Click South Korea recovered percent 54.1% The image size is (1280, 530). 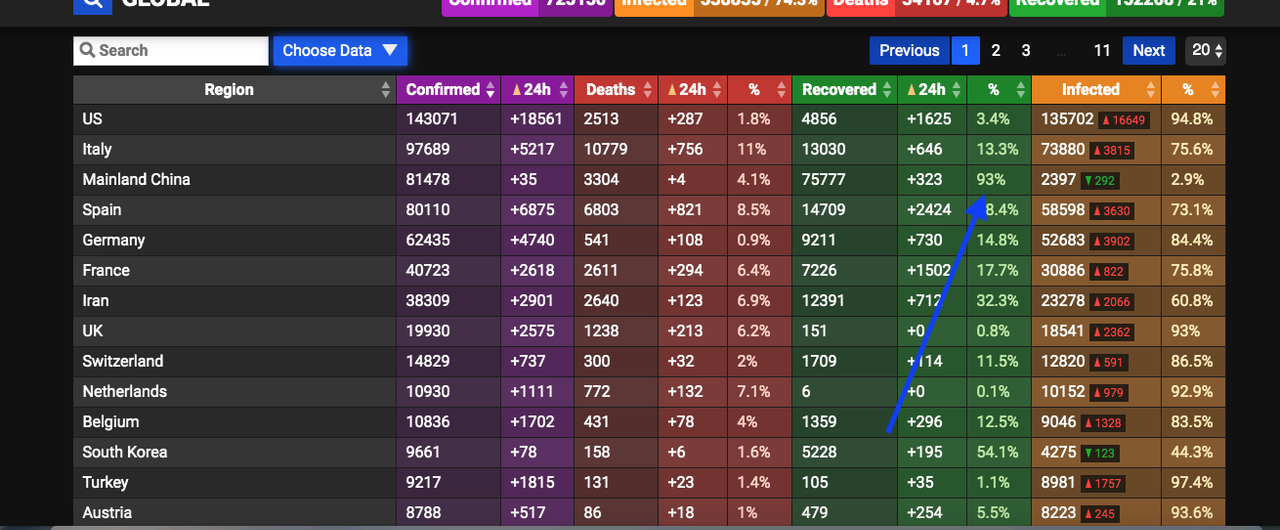coord(998,452)
